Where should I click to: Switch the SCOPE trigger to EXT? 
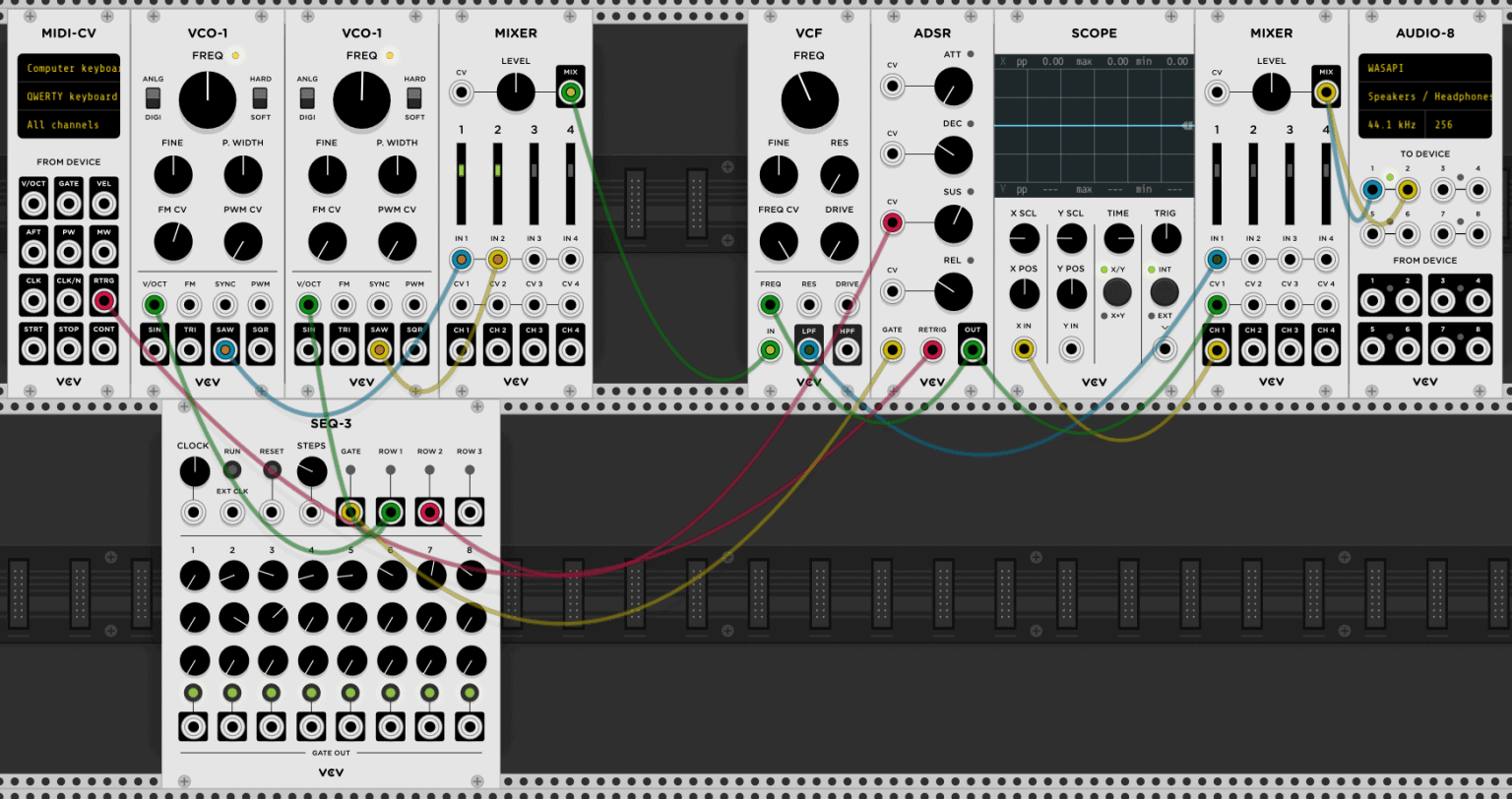pyautogui.click(x=1165, y=289)
